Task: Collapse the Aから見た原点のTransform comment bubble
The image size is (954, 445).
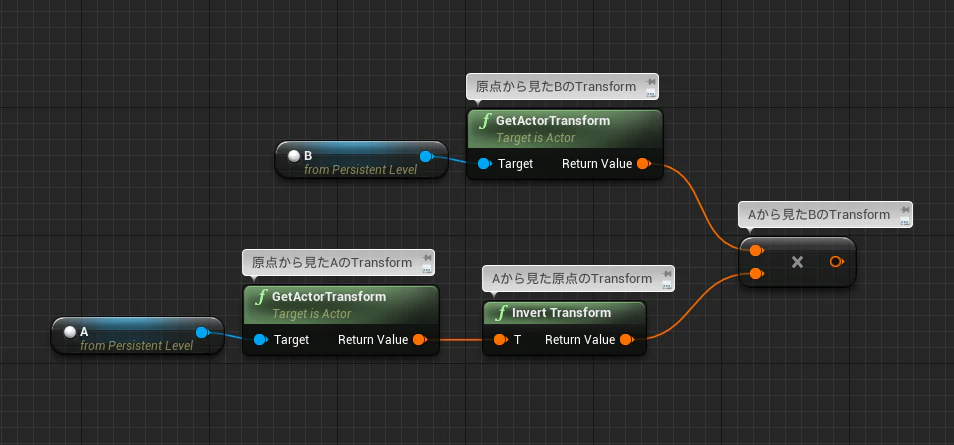Action: point(667,285)
